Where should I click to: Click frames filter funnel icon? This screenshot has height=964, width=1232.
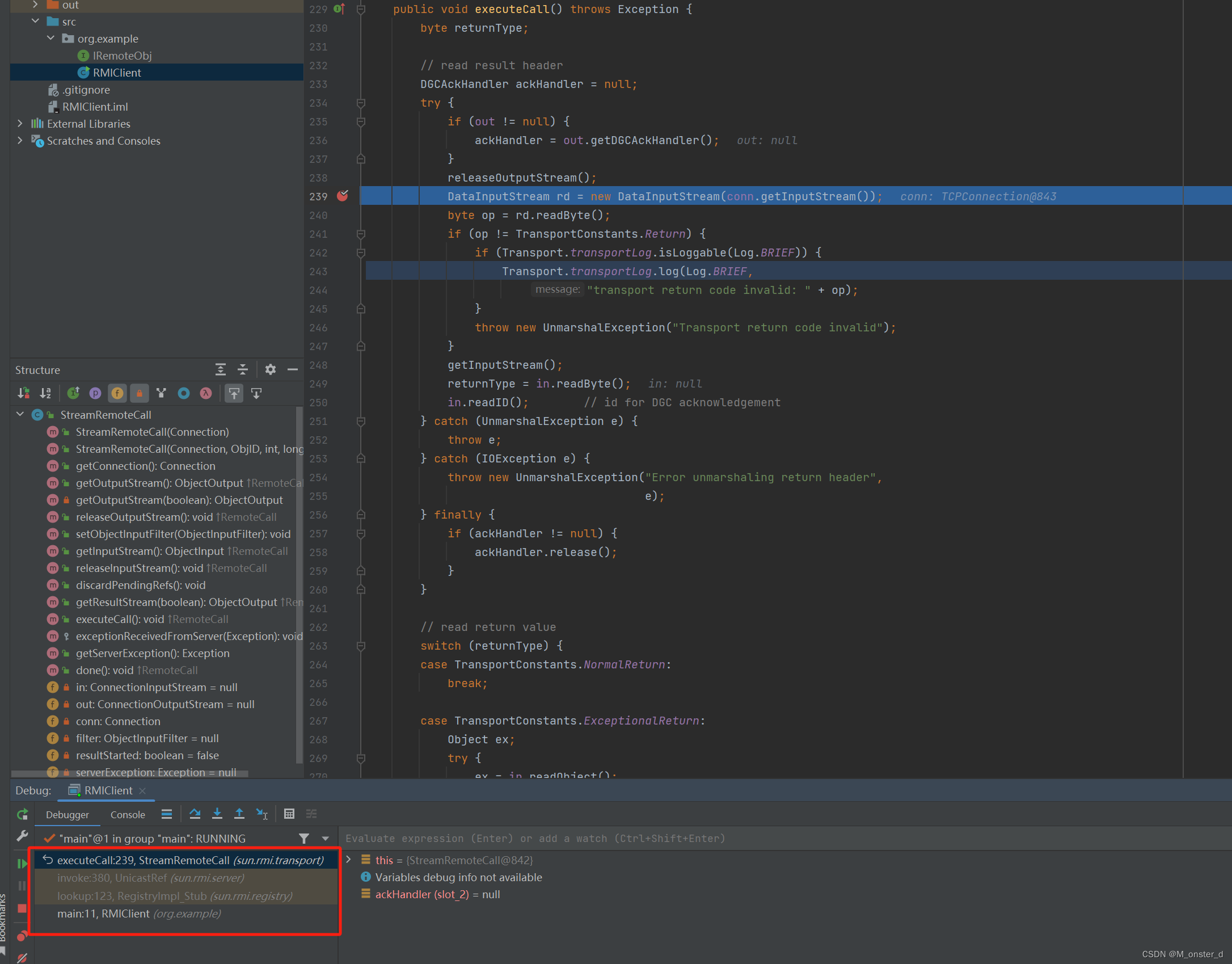coord(304,838)
